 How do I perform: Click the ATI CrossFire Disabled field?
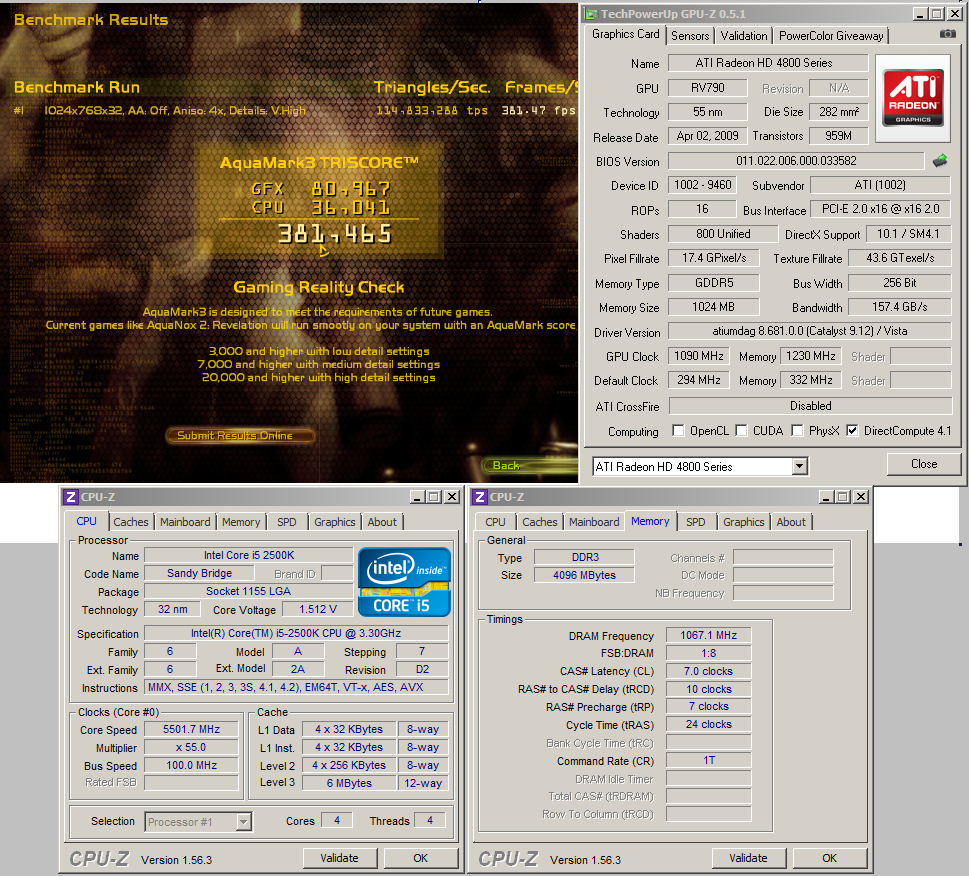[x=810, y=406]
